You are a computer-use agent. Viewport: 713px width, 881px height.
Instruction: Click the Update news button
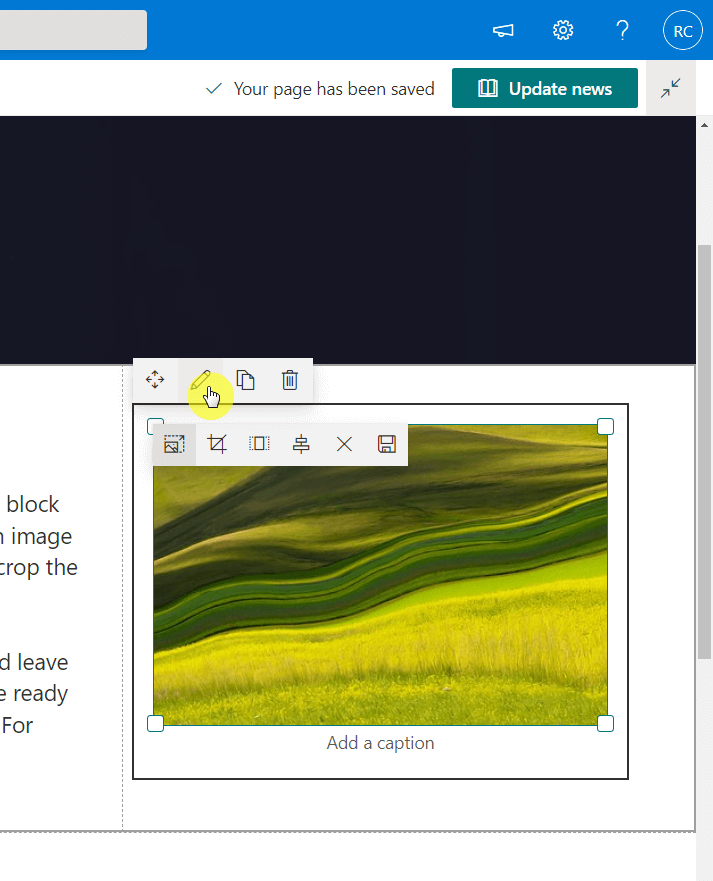[544, 88]
